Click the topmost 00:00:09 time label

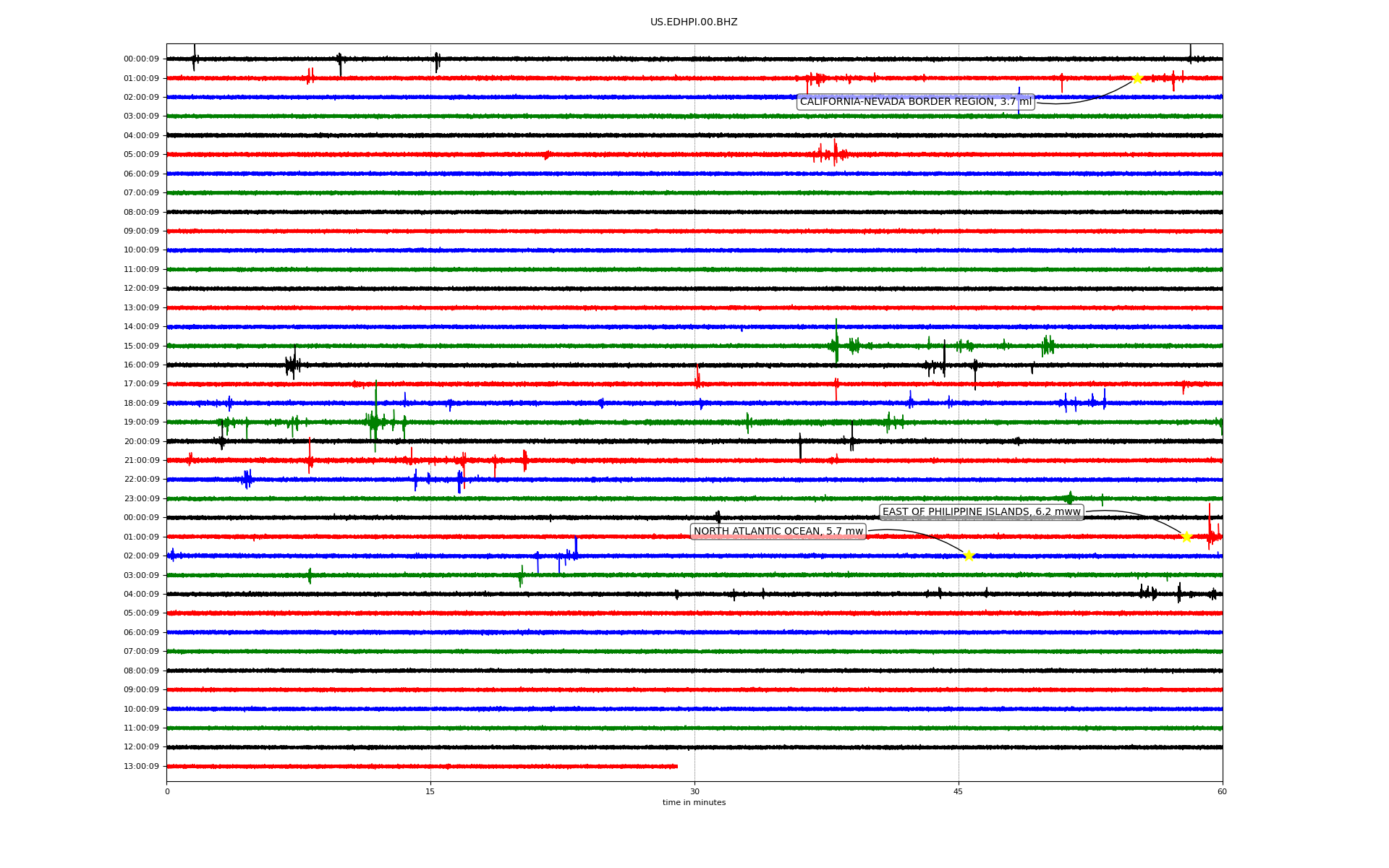(x=141, y=59)
